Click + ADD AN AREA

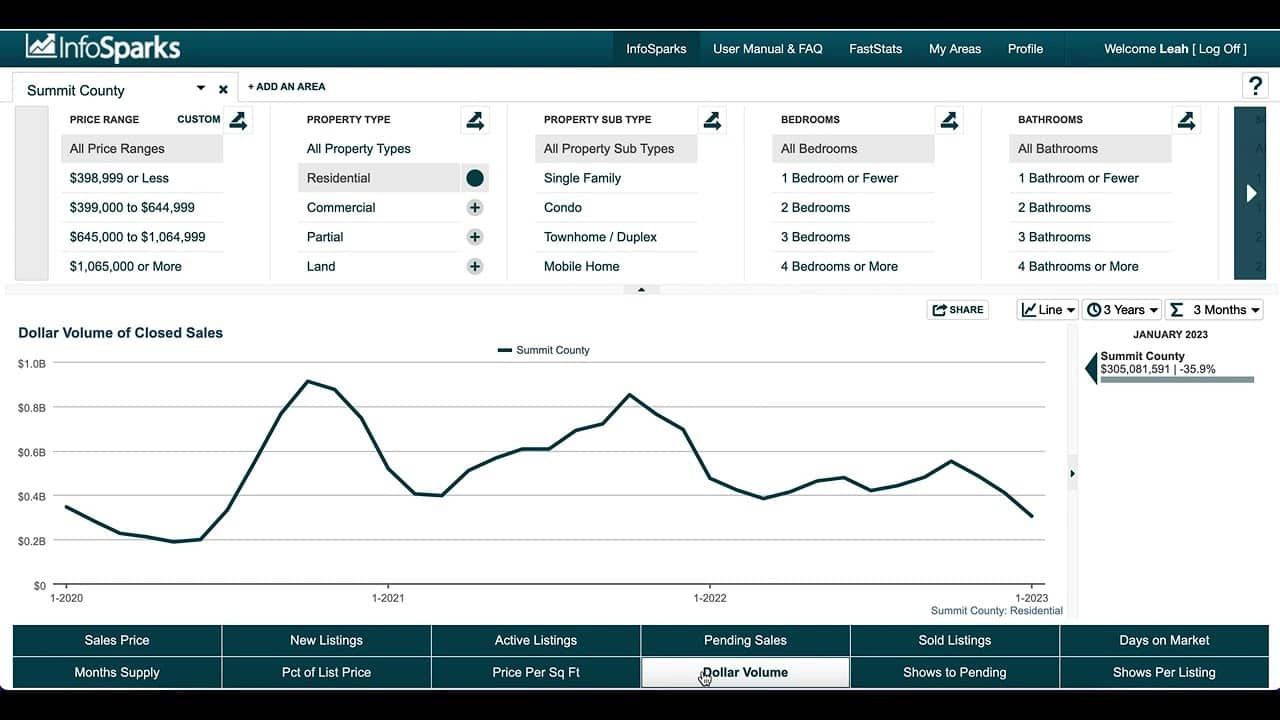(x=287, y=87)
